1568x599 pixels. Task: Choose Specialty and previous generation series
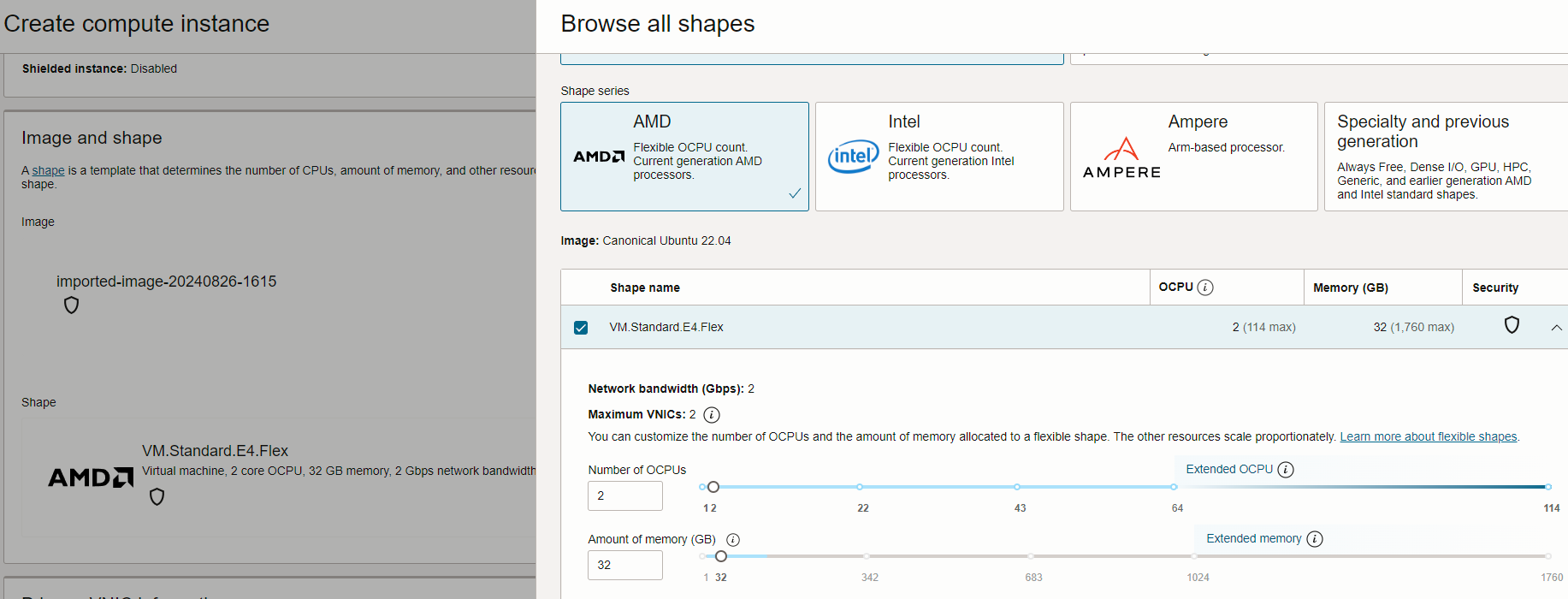point(1446,157)
